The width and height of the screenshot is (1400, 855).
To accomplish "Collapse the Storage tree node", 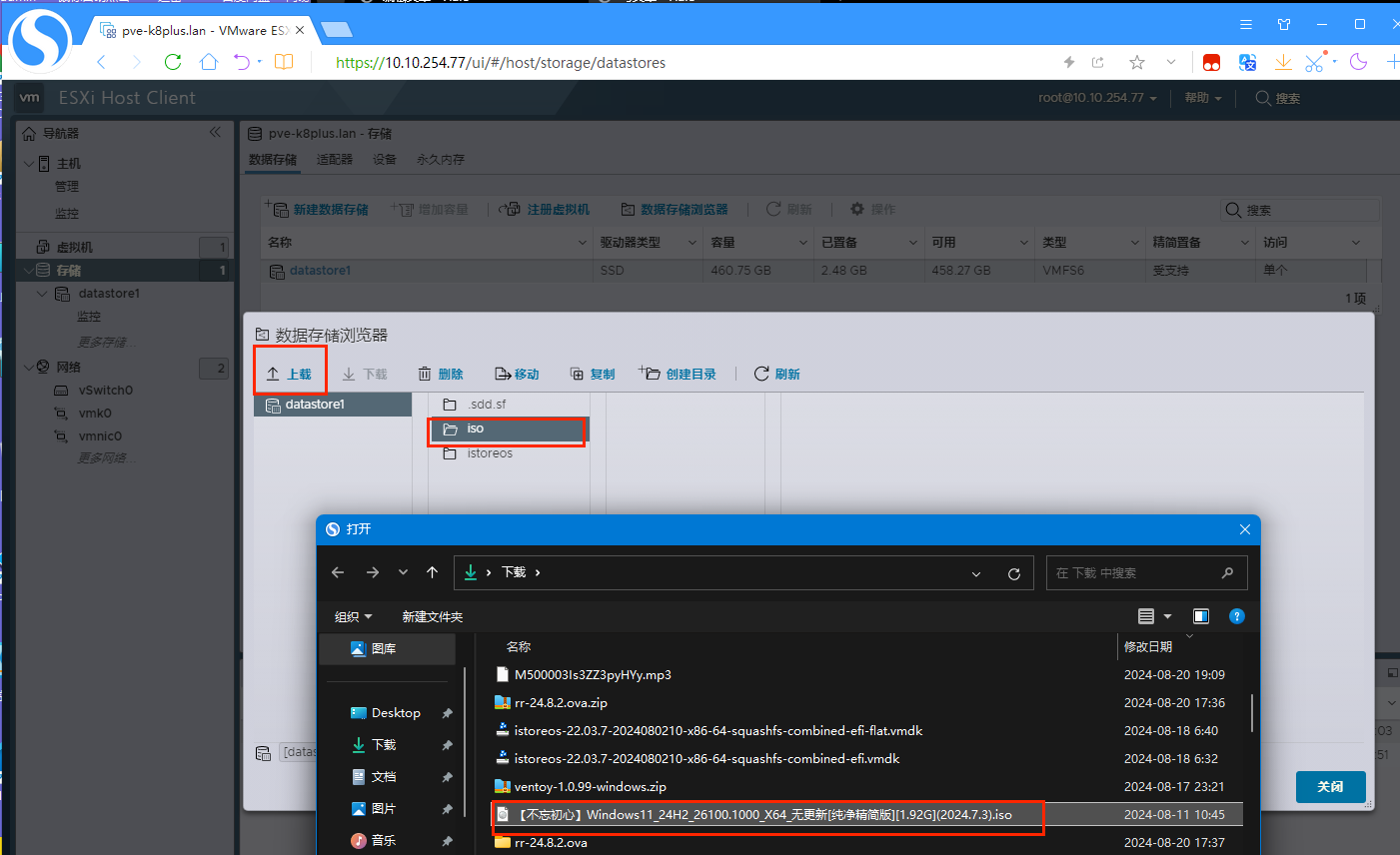I will 29,270.
